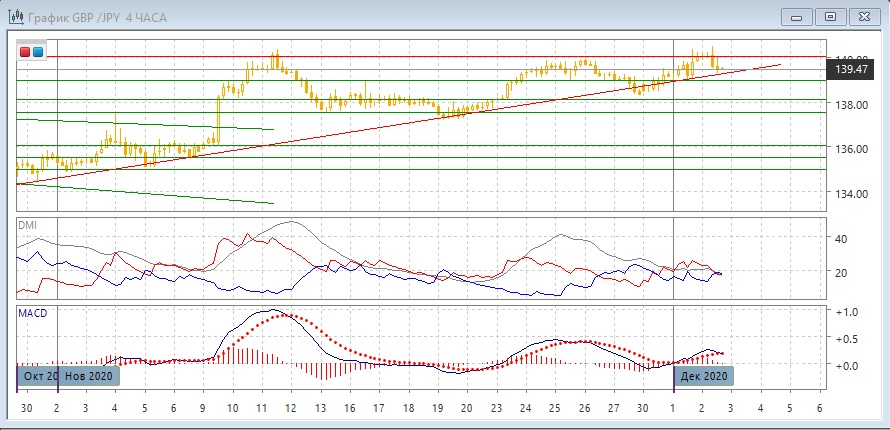Click the blue square icon on chart
The height and width of the screenshot is (430, 890).
click(38, 52)
